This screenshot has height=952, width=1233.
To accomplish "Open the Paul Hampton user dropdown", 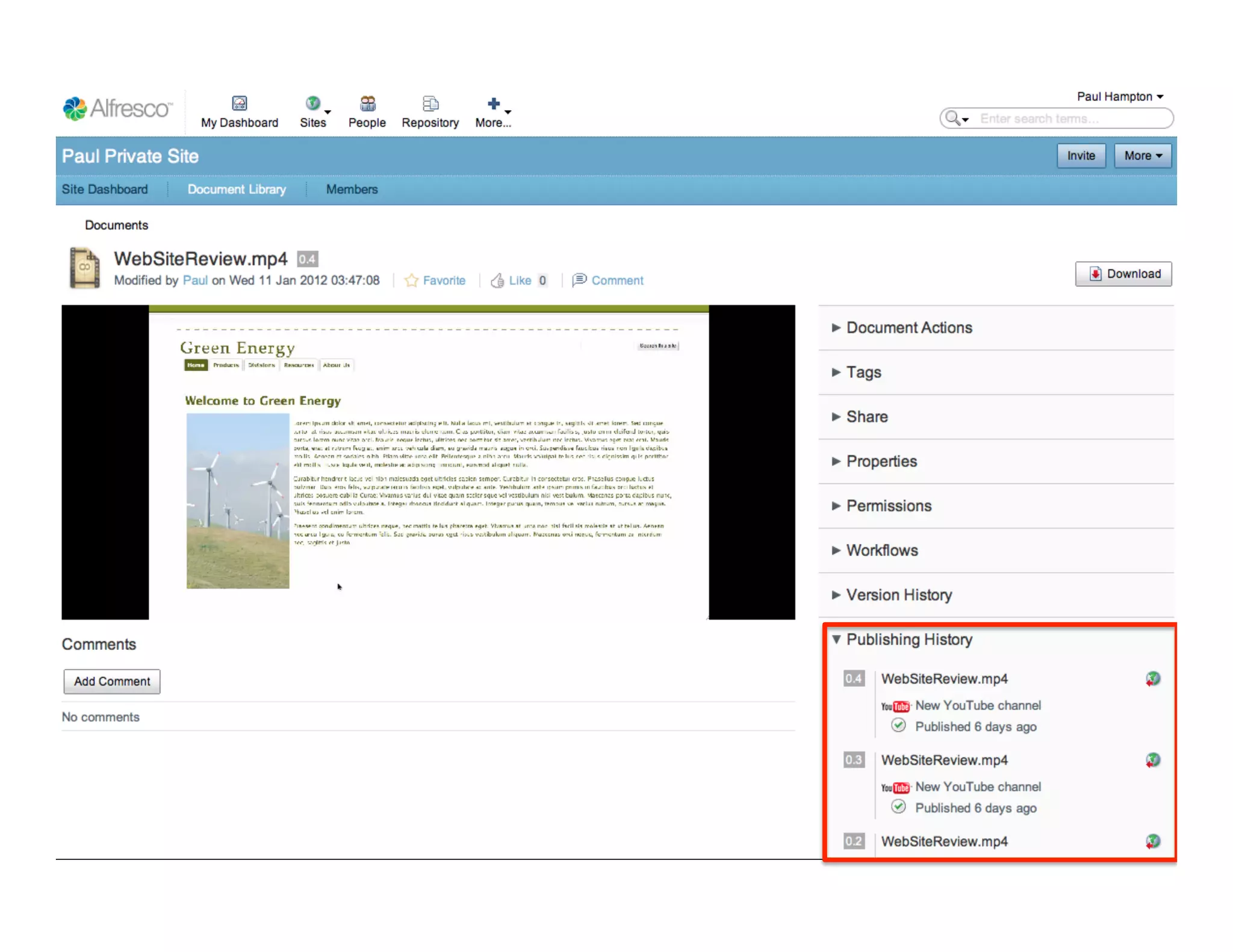I will coord(1120,96).
